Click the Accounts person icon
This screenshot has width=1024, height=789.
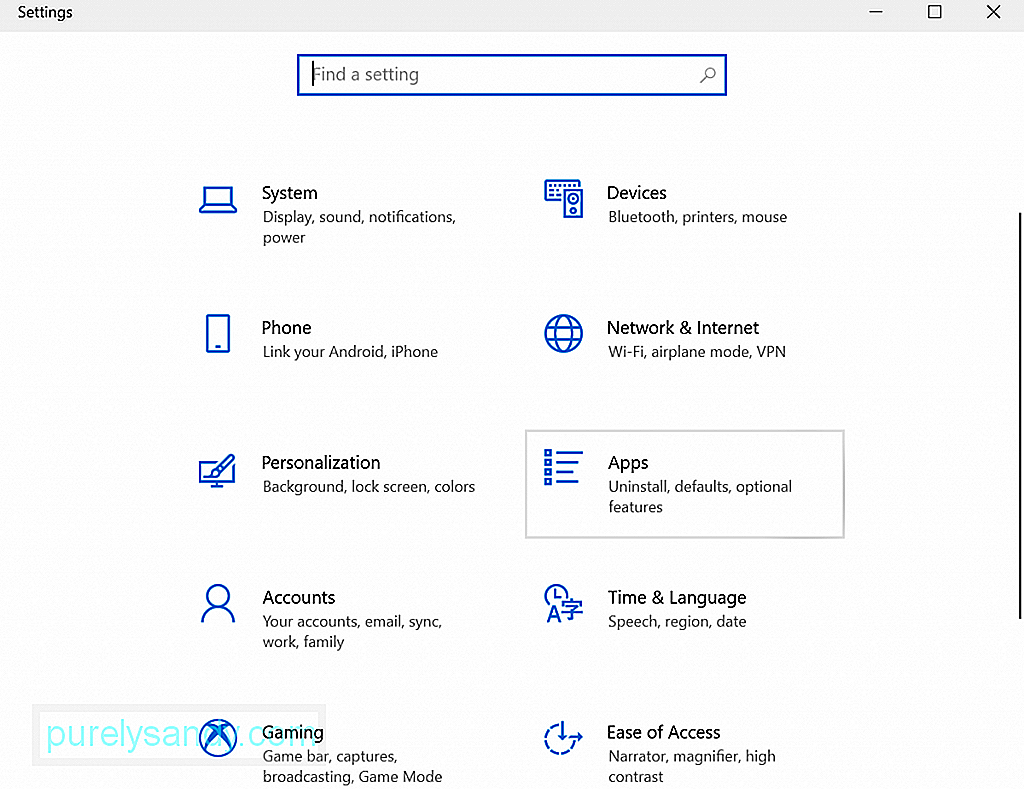point(217,604)
